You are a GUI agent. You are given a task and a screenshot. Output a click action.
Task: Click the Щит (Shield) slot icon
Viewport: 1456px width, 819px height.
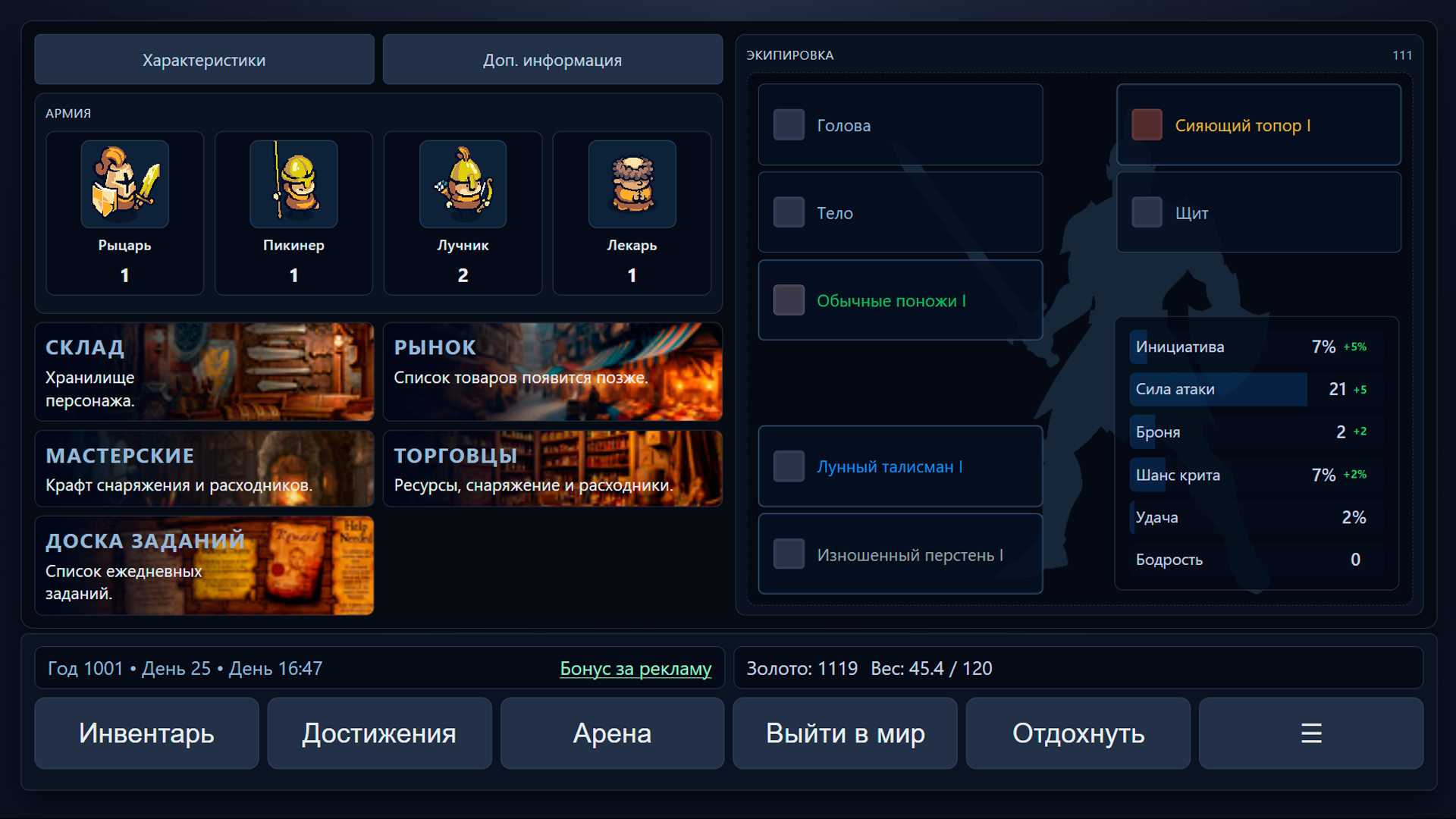coord(1146,212)
